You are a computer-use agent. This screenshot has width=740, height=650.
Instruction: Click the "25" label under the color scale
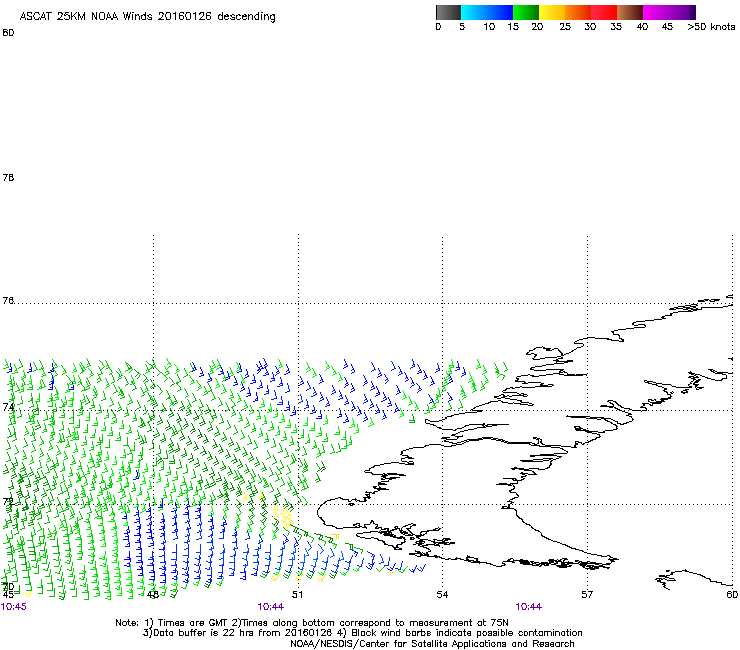[565, 27]
